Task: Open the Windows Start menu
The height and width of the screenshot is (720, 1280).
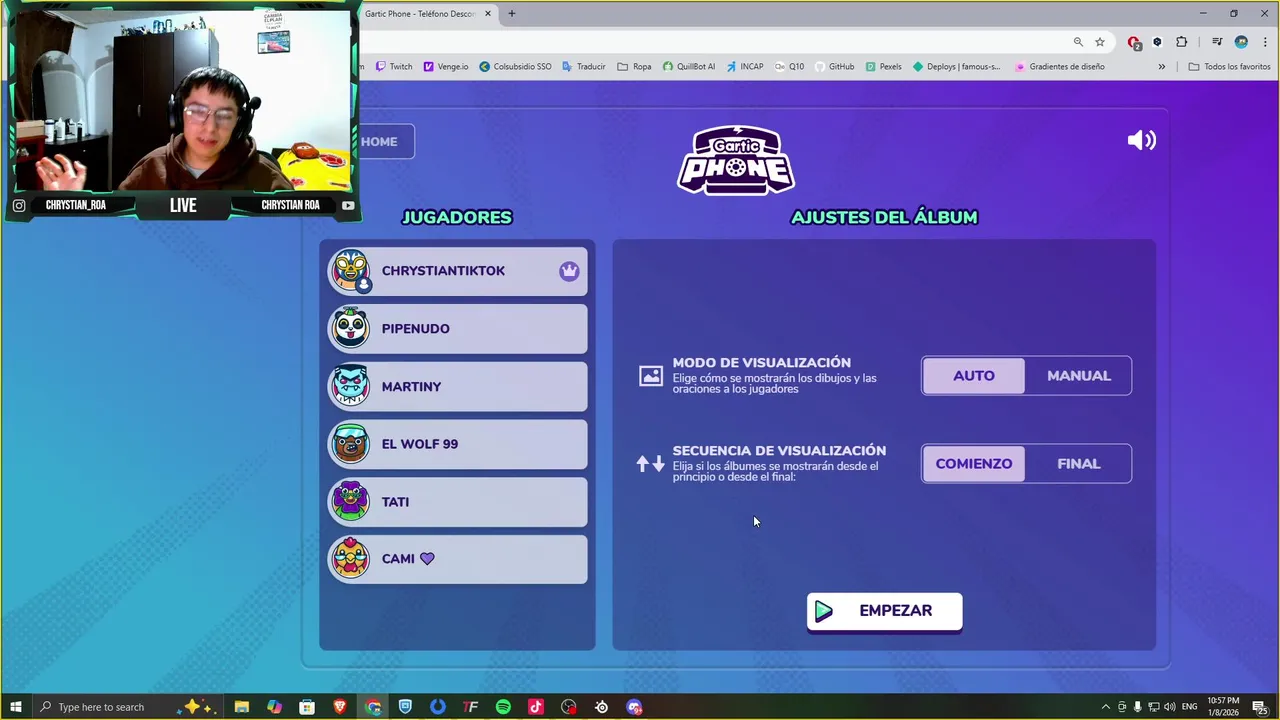Action: [15, 707]
